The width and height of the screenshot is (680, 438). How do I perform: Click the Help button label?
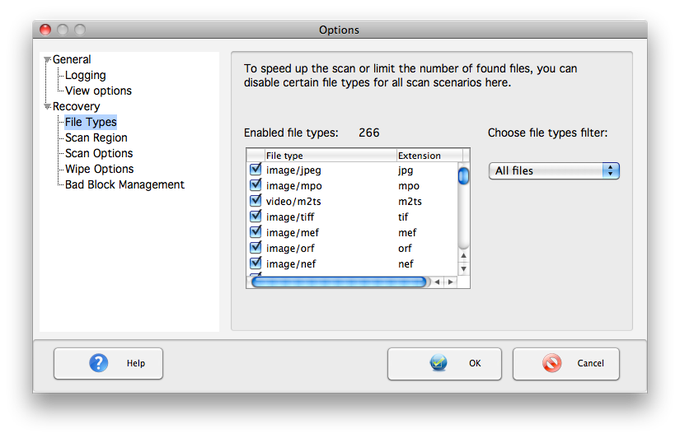coord(136,363)
